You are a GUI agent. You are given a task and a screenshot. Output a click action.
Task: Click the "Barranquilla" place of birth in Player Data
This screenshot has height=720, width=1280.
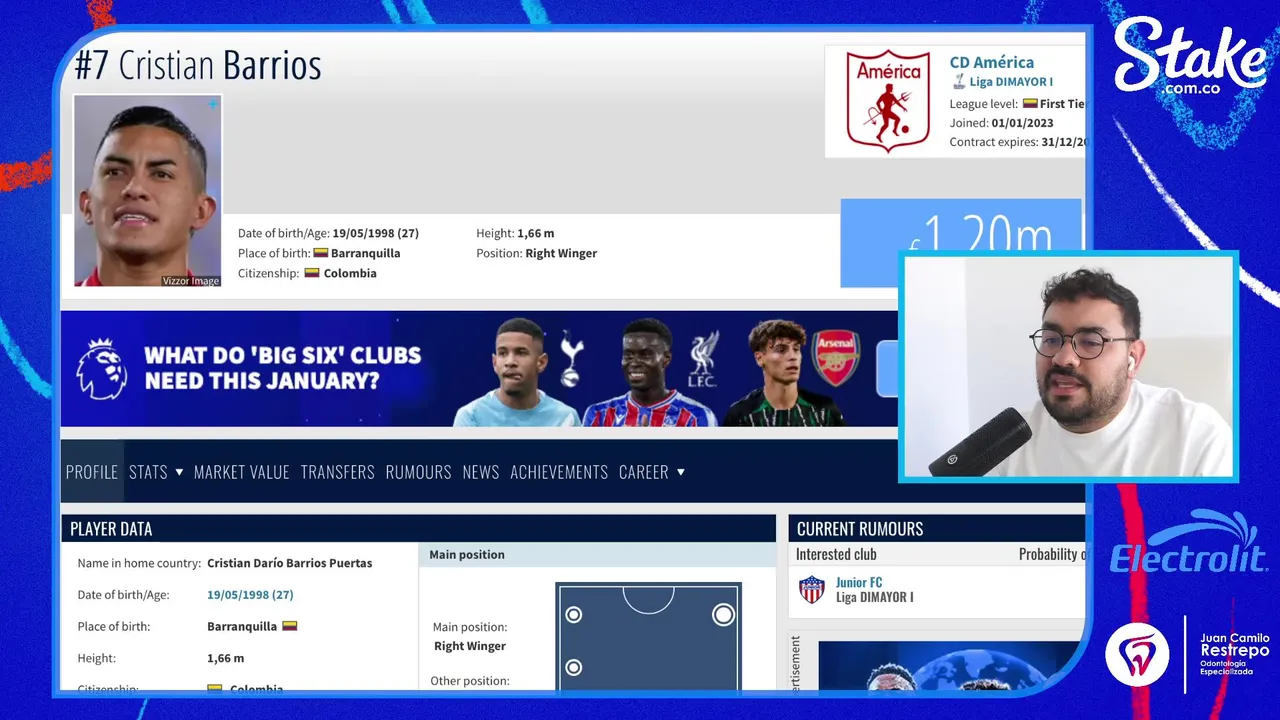click(x=242, y=626)
